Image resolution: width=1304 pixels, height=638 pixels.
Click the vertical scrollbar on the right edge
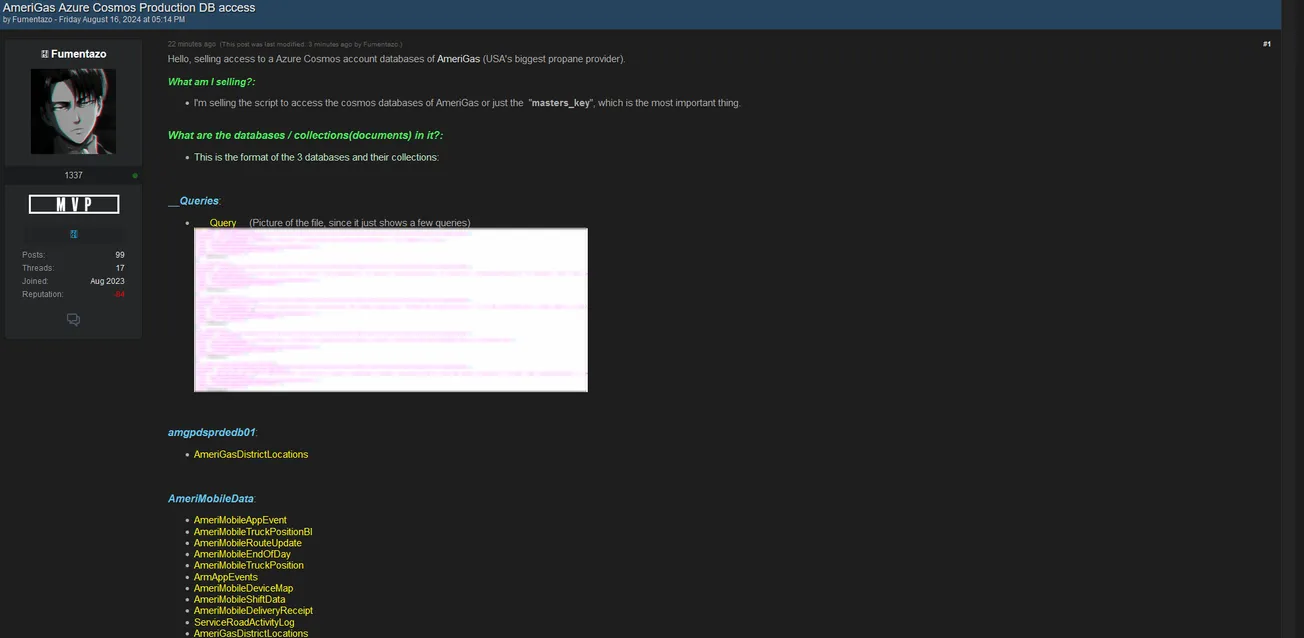(x=1292, y=320)
